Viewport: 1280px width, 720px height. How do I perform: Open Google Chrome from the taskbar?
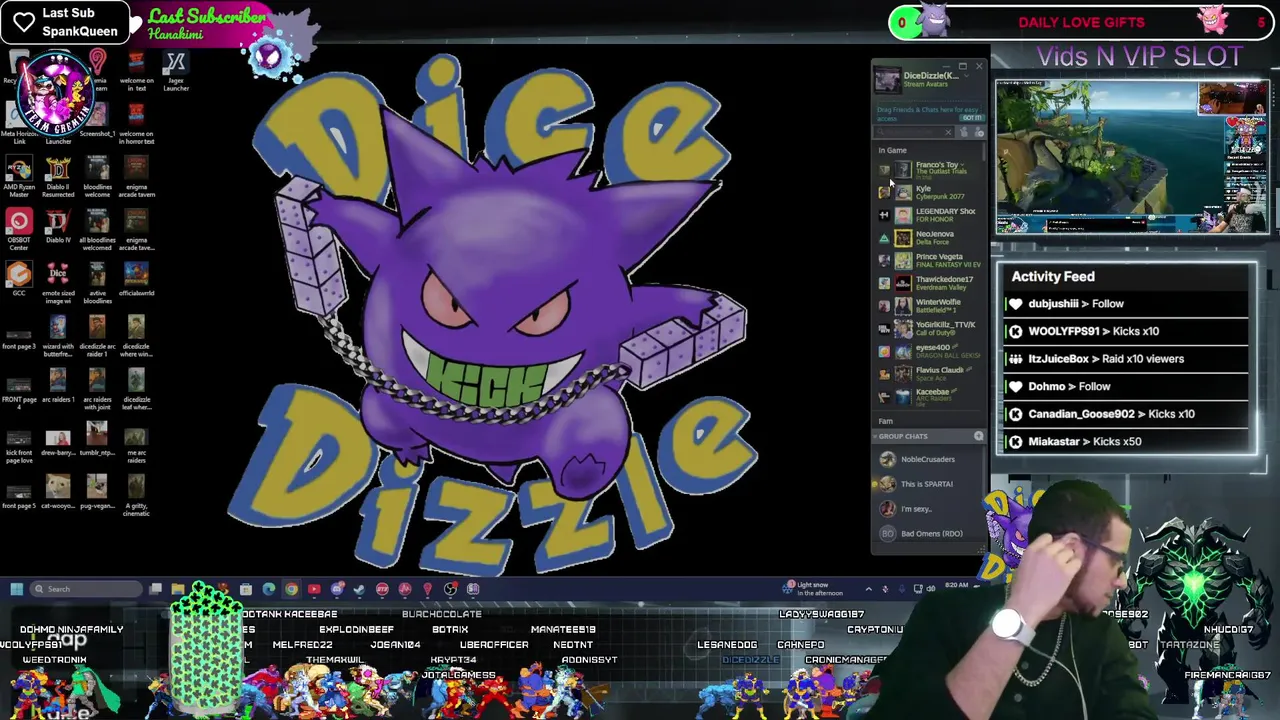[291, 589]
